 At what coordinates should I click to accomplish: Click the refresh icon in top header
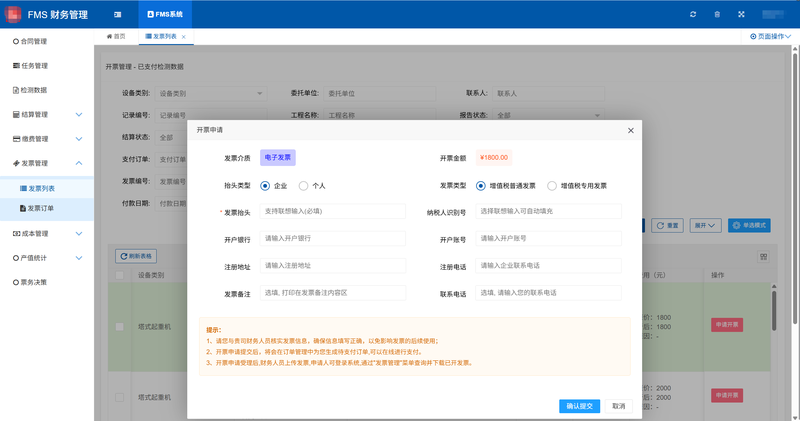coord(693,14)
